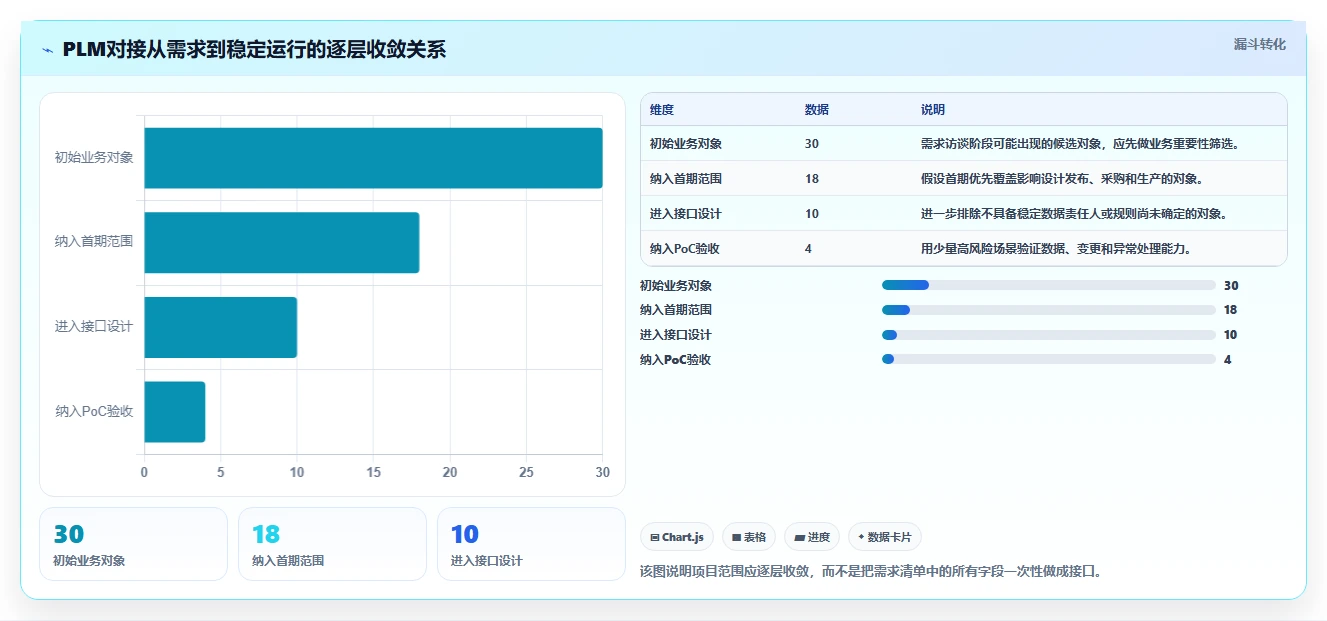Click the 进入接口设计 cell in the table
1327x621 pixels.
pyautogui.click(x=686, y=214)
